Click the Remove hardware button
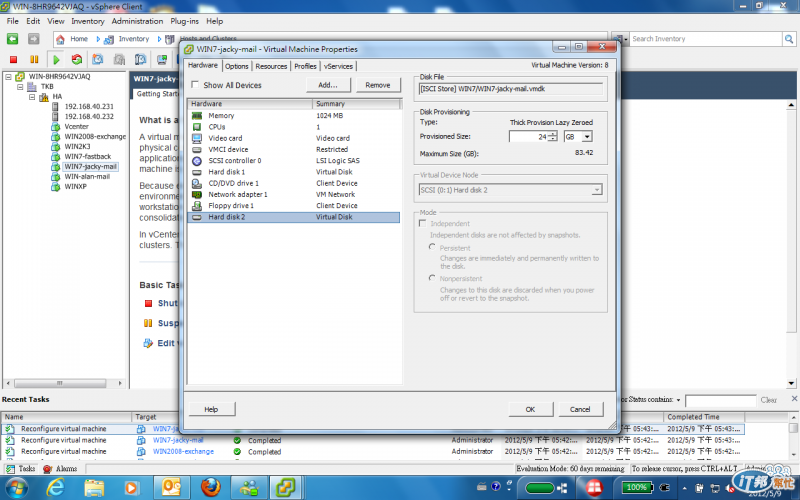The height and width of the screenshot is (500, 800). point(378,85)
